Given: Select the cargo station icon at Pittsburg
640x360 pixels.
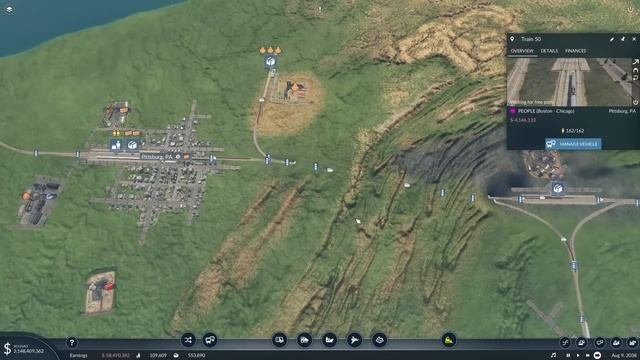Looking at the screenshot, I should click(x=132, y=144).
